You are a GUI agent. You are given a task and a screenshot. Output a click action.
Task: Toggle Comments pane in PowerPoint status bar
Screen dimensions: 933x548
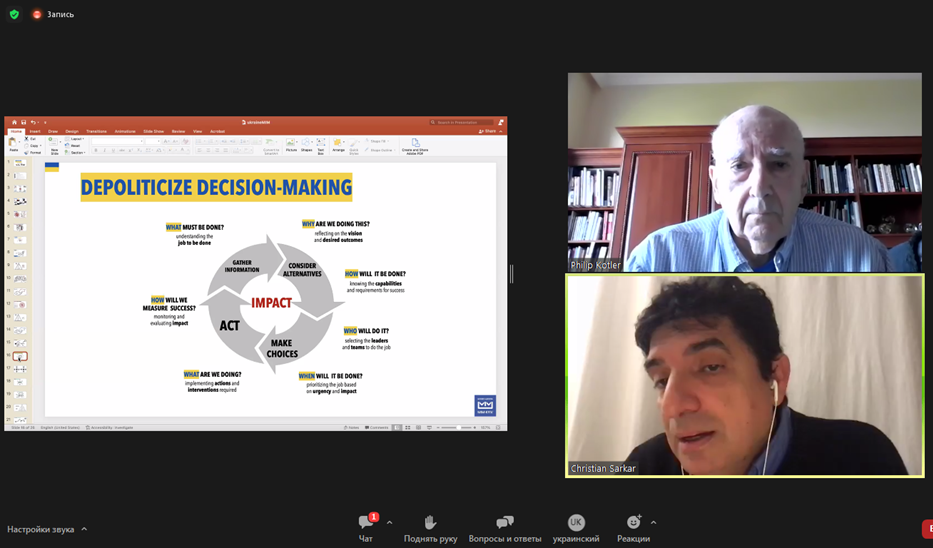[x=378, y=427]
